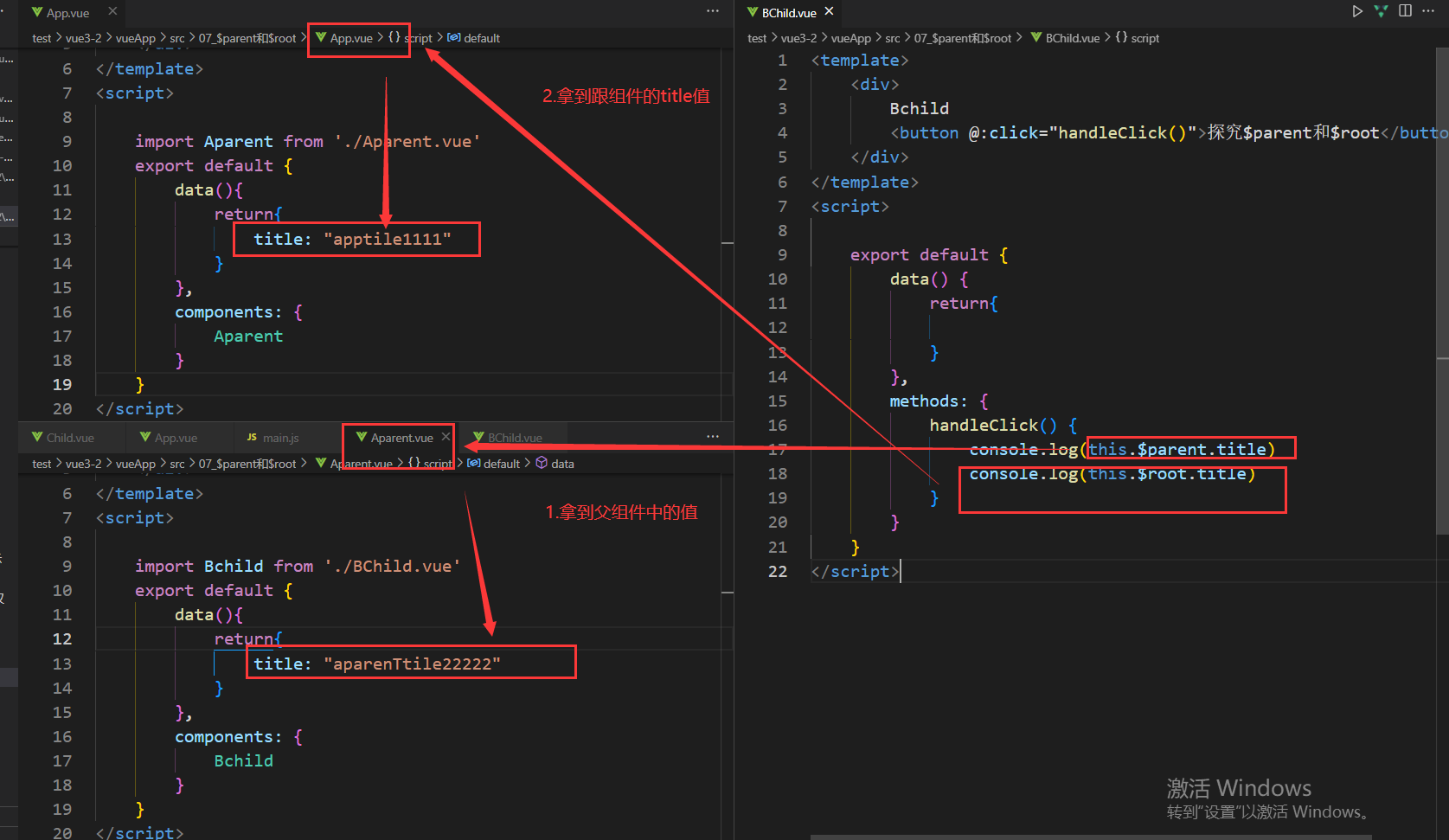Screen dimensions: 1449x840
Task: Click the horizontal scrollbar under BChild.vue editor
Action: coord(1091,837)
